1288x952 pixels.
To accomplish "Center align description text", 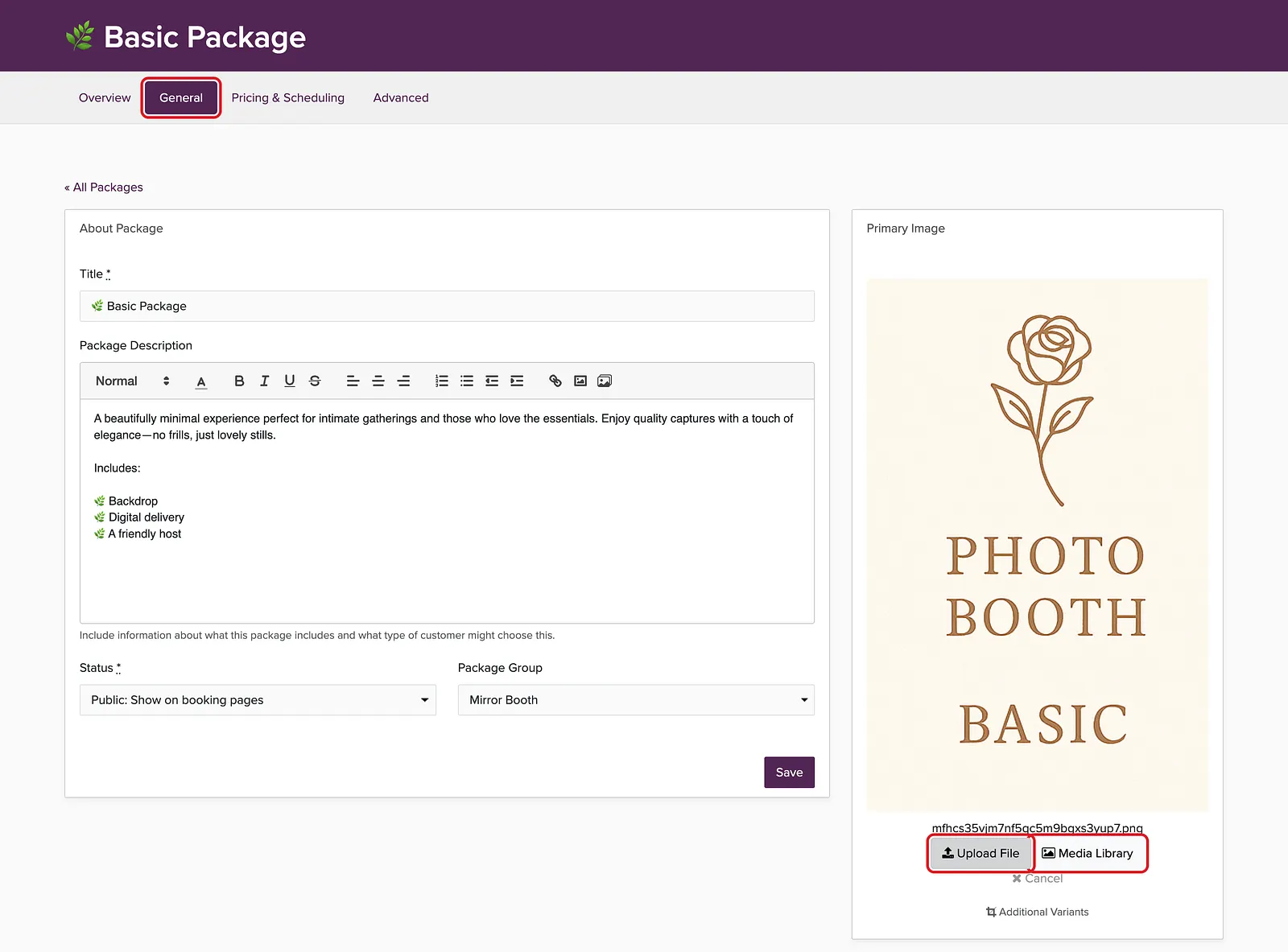I will 378,381.
